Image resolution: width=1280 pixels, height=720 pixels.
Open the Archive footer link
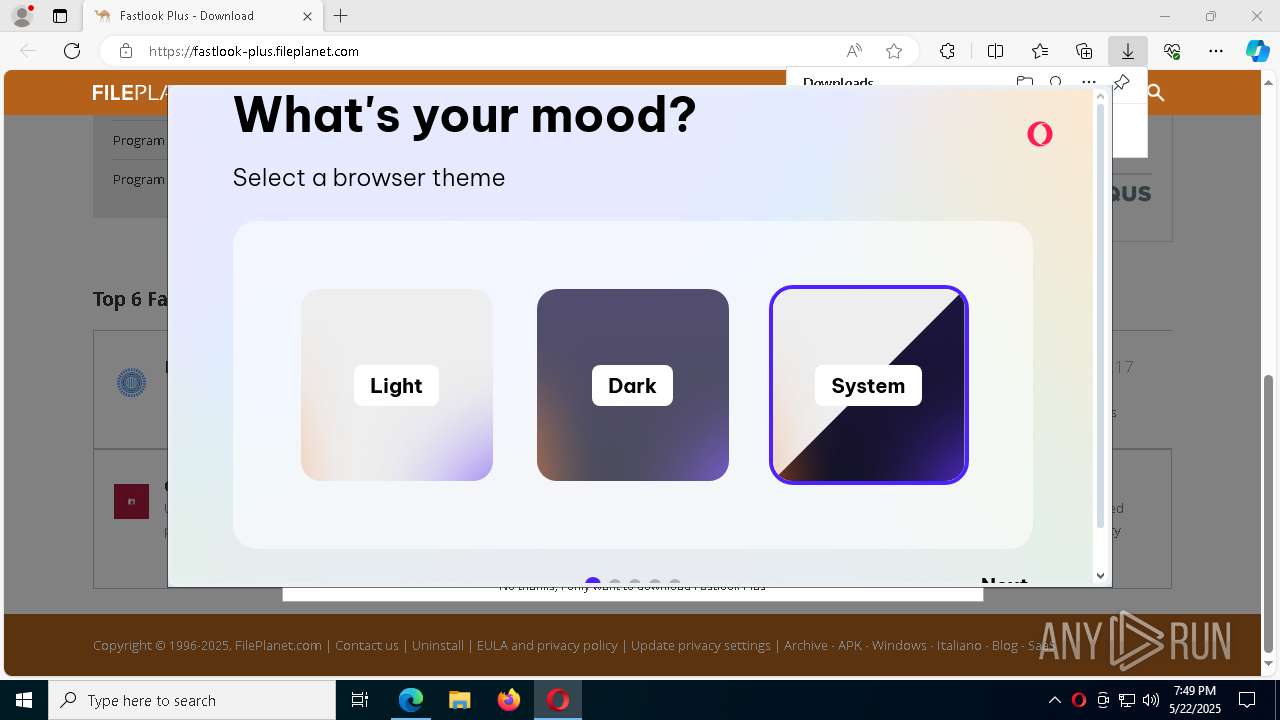[x=806, y=645]
